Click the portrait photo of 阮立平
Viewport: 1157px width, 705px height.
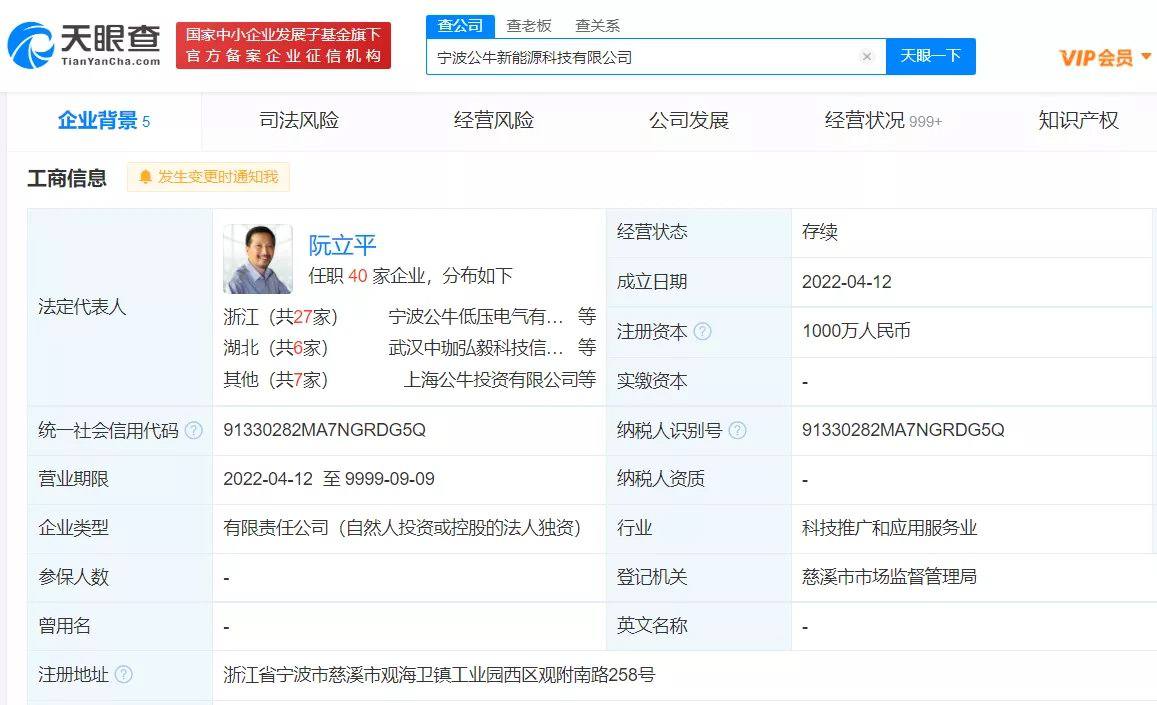coord(258,259)
